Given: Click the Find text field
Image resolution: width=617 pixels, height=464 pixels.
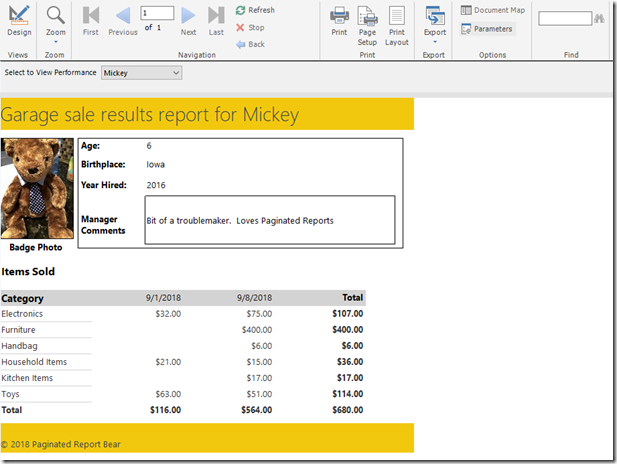Looking at the screenshot, I should coord(565,18).
